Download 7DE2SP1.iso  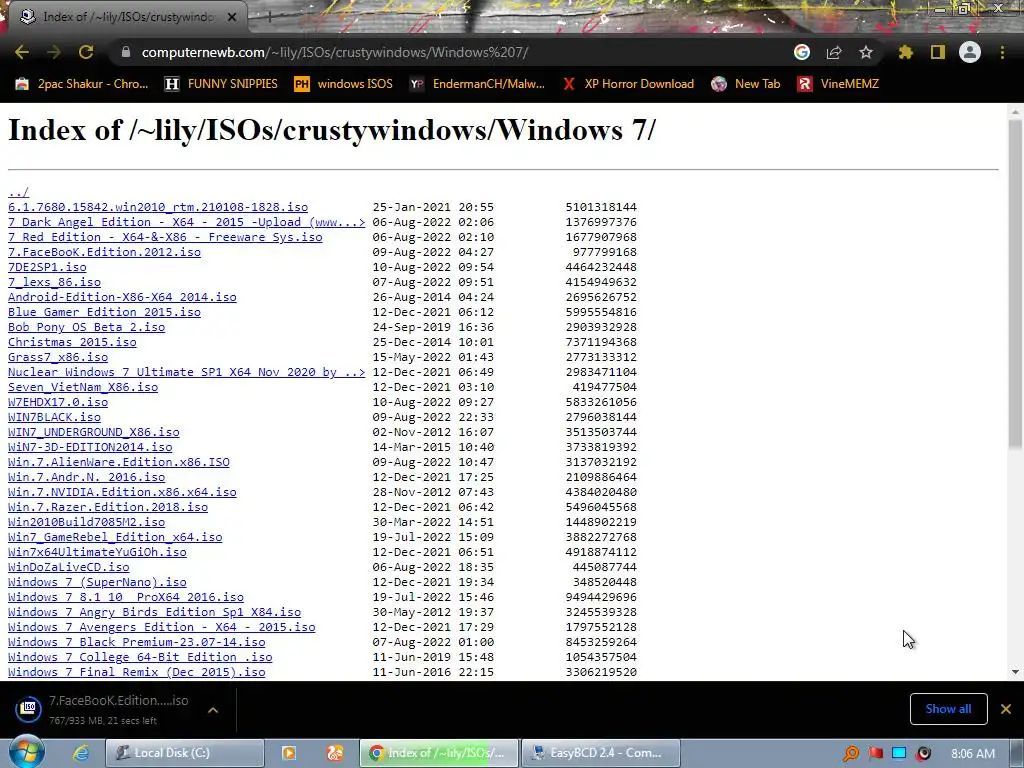point(47,267)
